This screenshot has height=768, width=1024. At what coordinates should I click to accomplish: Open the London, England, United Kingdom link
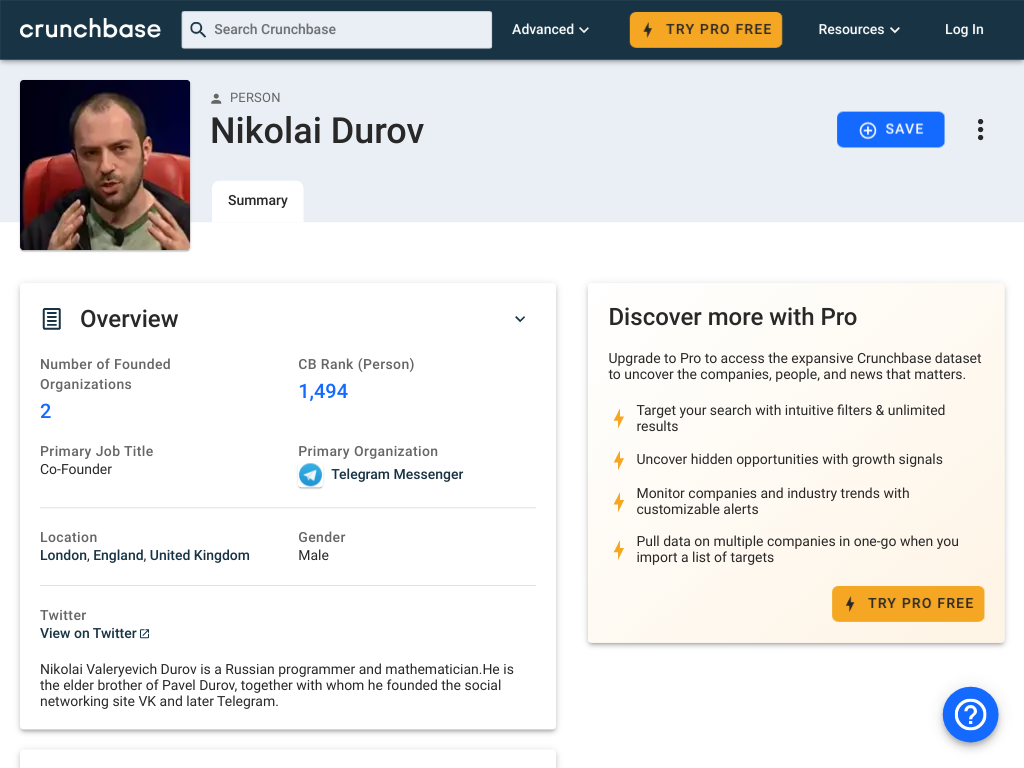pyautogui.click(x=144, y=555)
